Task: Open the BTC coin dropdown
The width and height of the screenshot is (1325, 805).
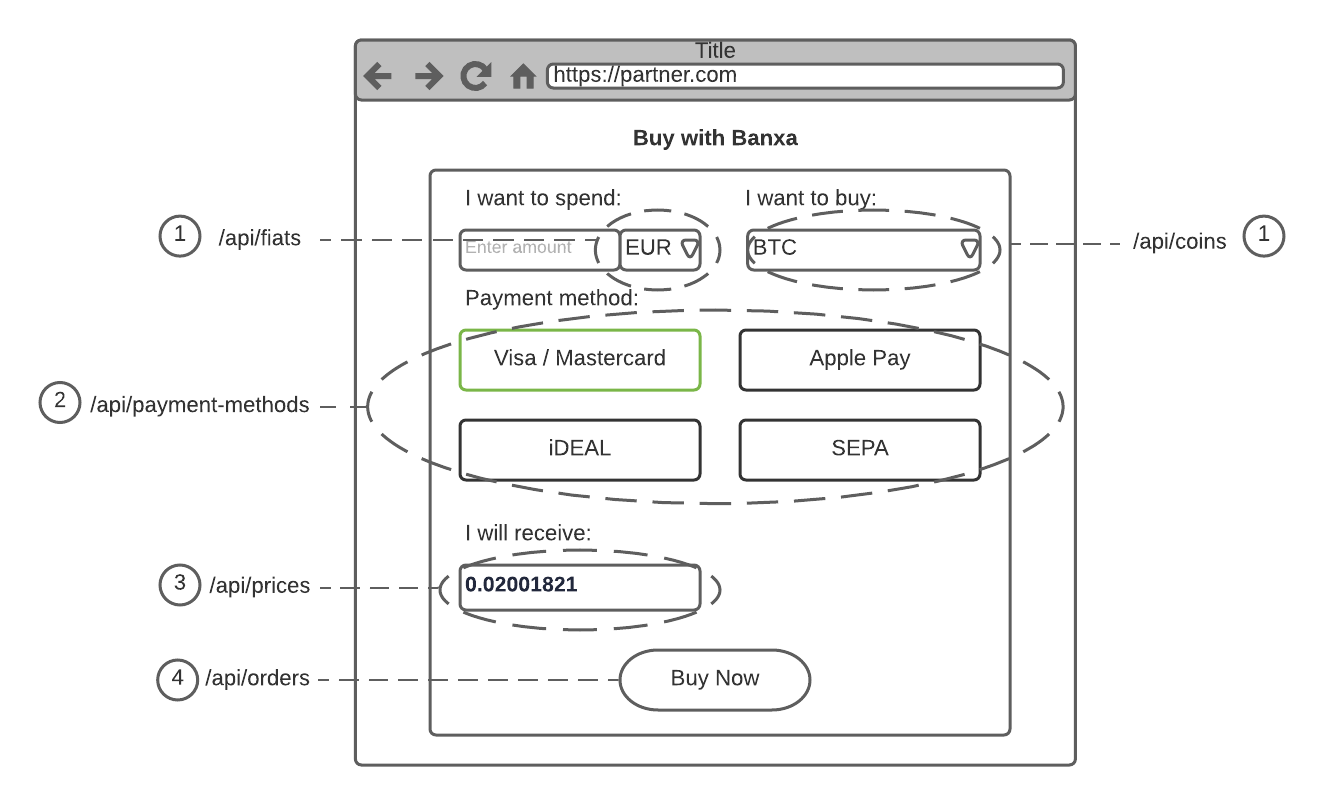Action: pyautogui.click(x=864, y=250)
